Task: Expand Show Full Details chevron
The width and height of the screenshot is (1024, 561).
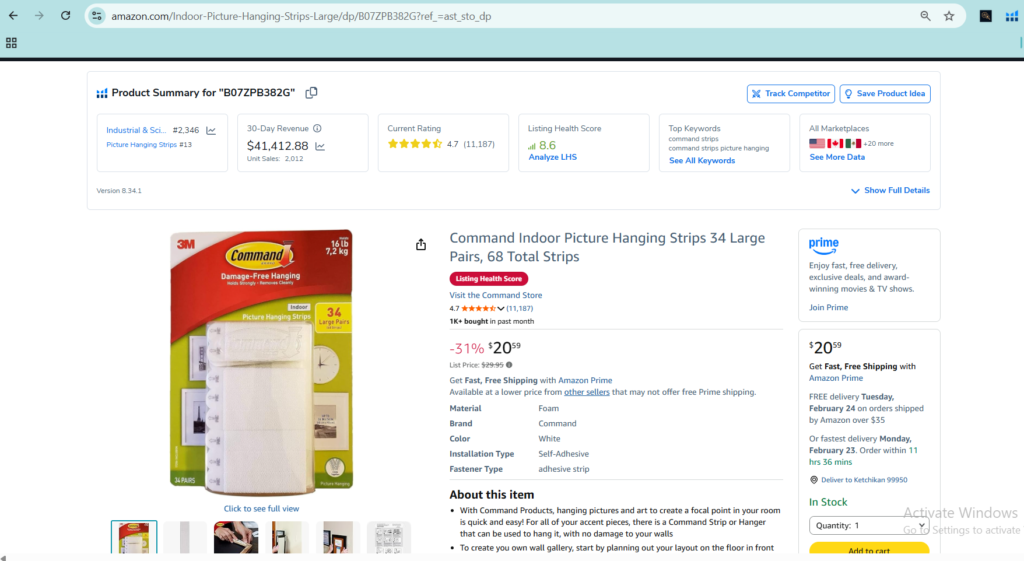Action: click(x=855, y=191)
